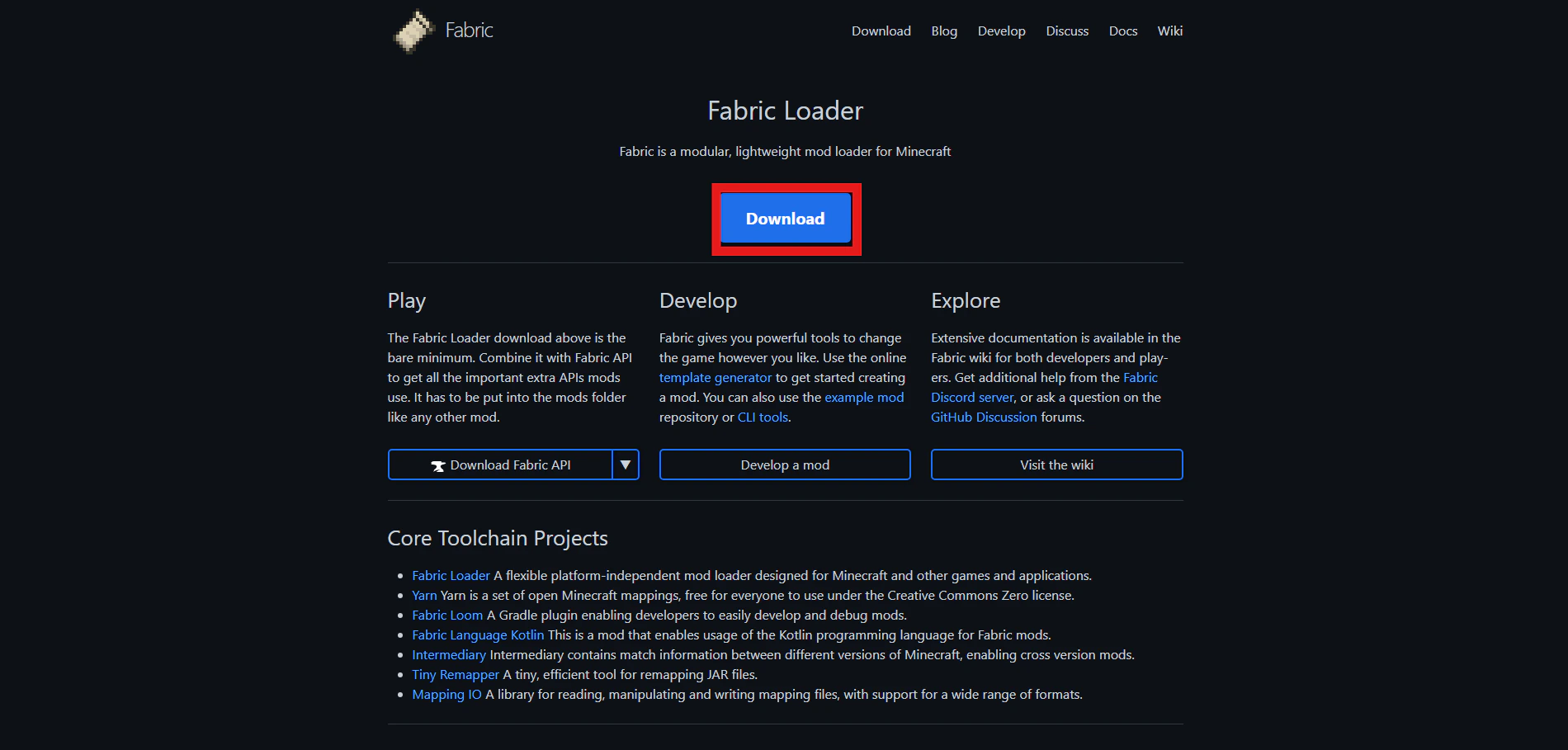The height and width of the screenshot is (750, 1568).
Task: Open the Discuss menu item
Action: pos(1066,31)
